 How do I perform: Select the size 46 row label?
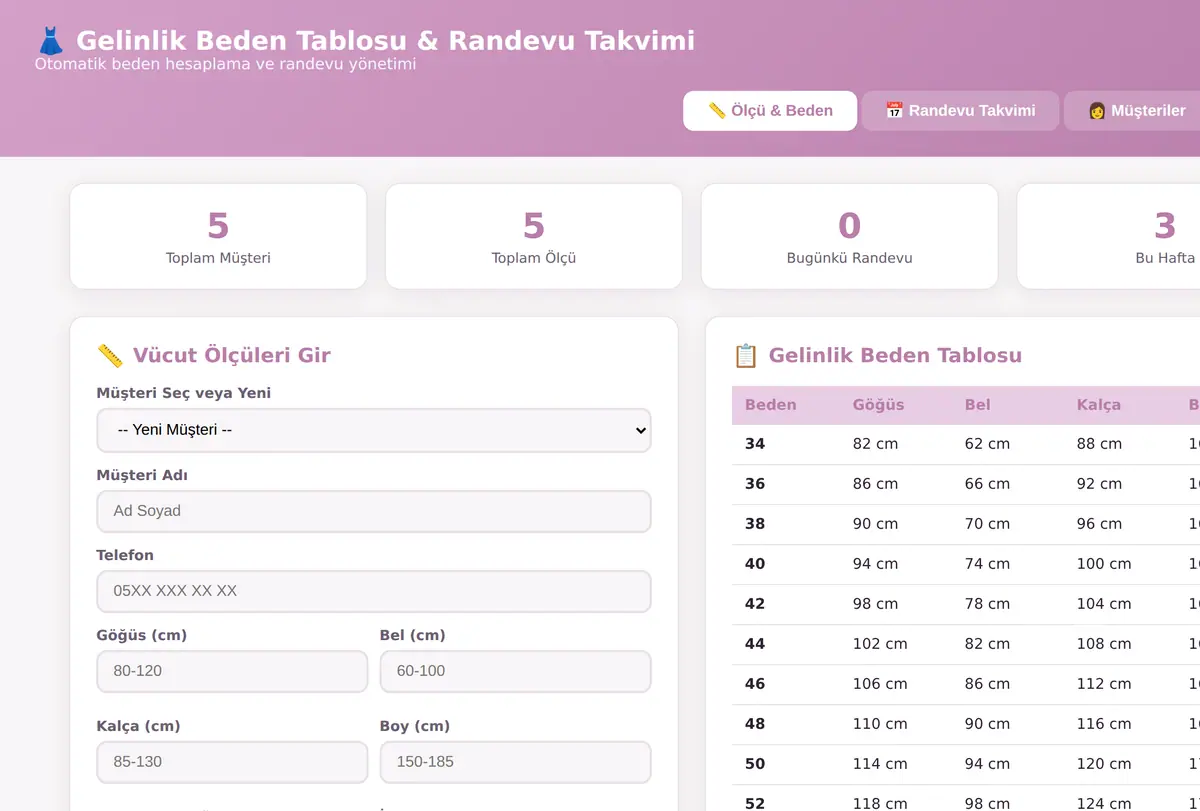754,684
